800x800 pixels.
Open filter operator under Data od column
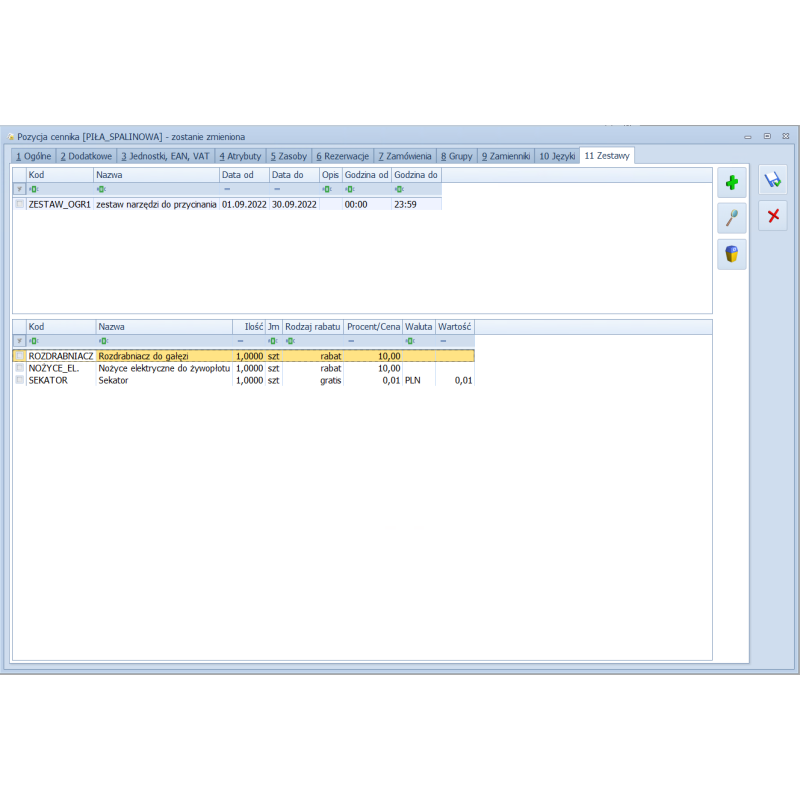click(x=227, y=189)
